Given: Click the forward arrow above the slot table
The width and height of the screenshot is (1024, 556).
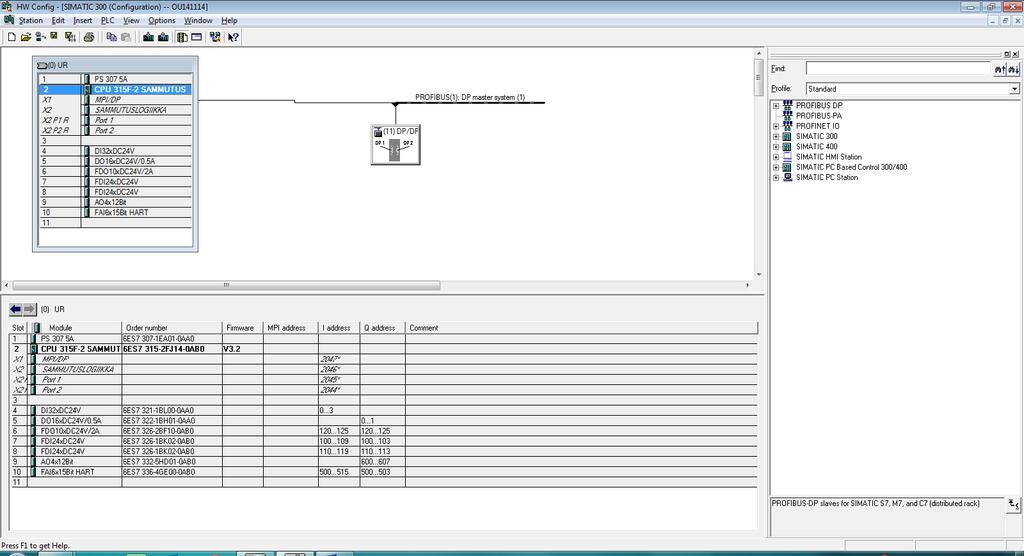Looking at the screenshot, I should [29, 309].
